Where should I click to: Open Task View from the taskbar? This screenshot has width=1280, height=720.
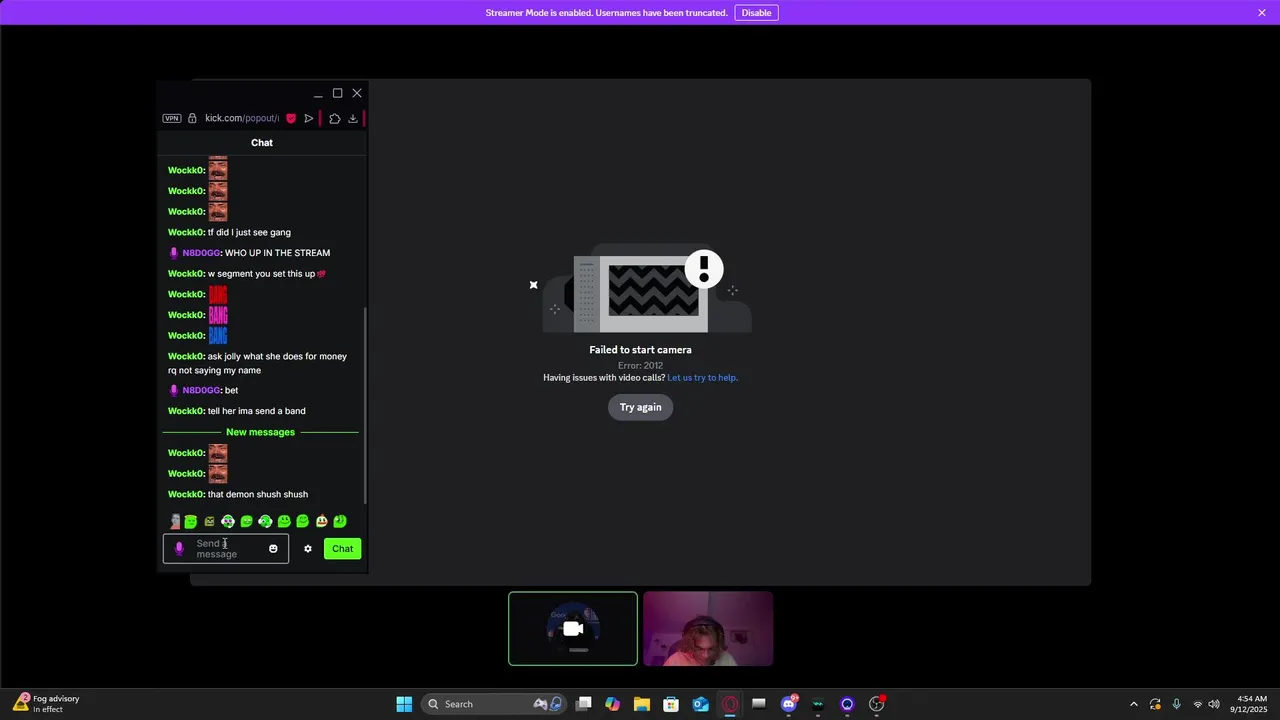pyautogui.click(x=584, y=704)
